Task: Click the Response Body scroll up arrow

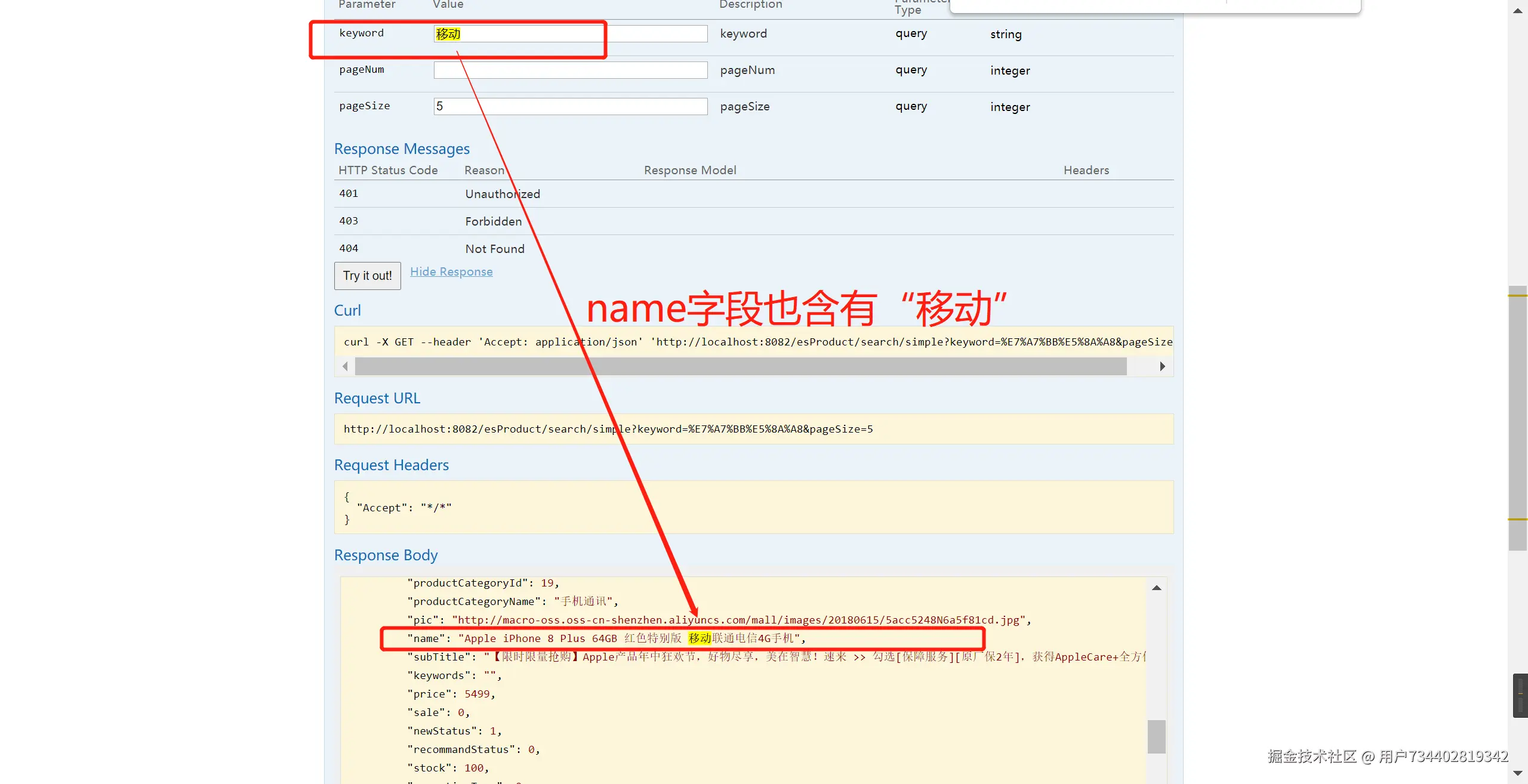Action: click(x=1157, y=588)
